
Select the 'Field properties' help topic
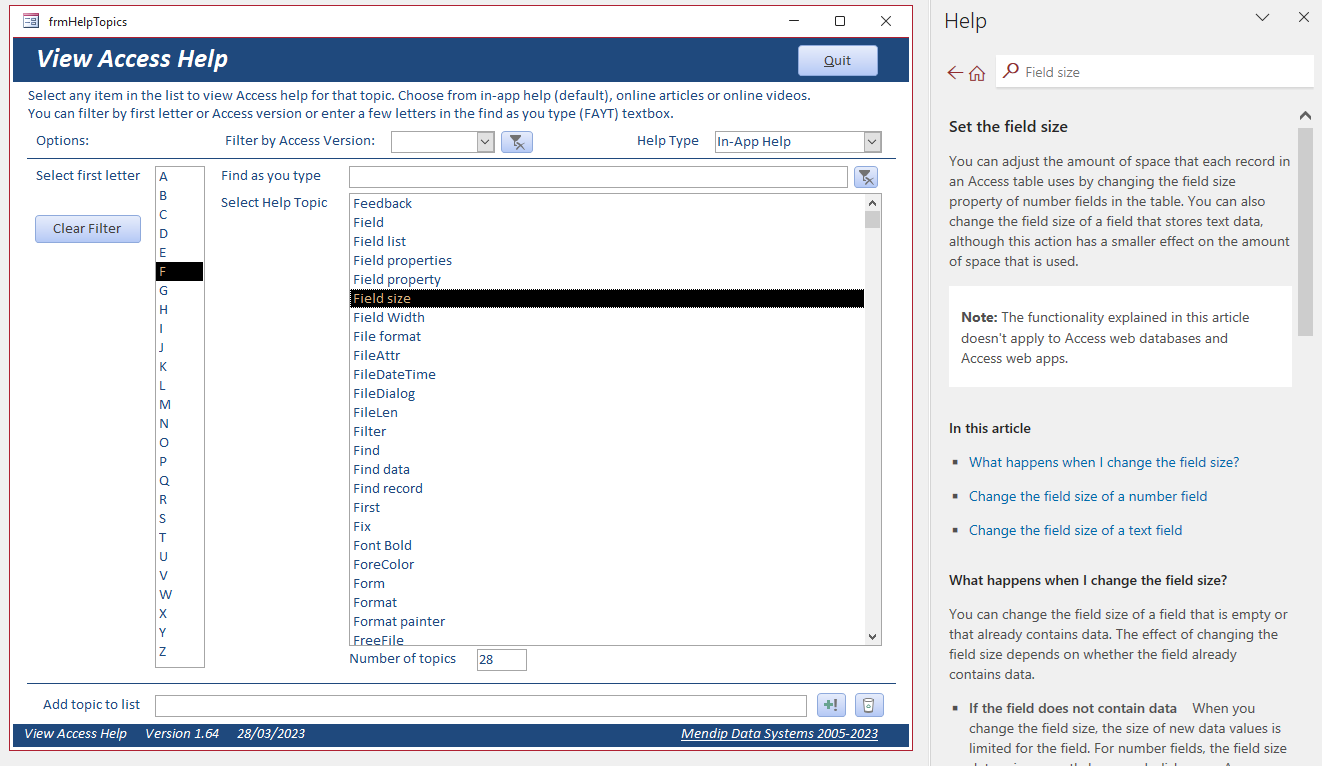(x=607, y=261)
